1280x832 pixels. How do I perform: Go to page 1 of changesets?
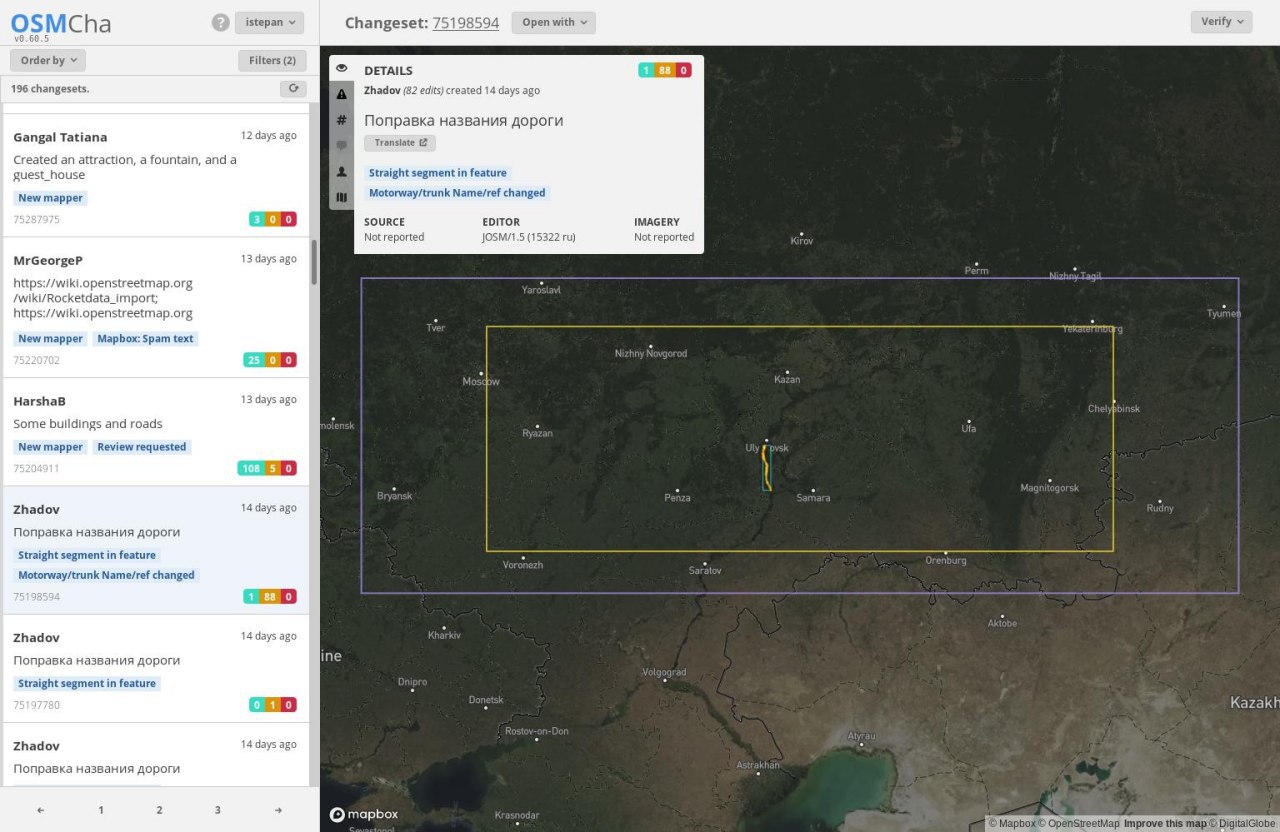point(101,810)
